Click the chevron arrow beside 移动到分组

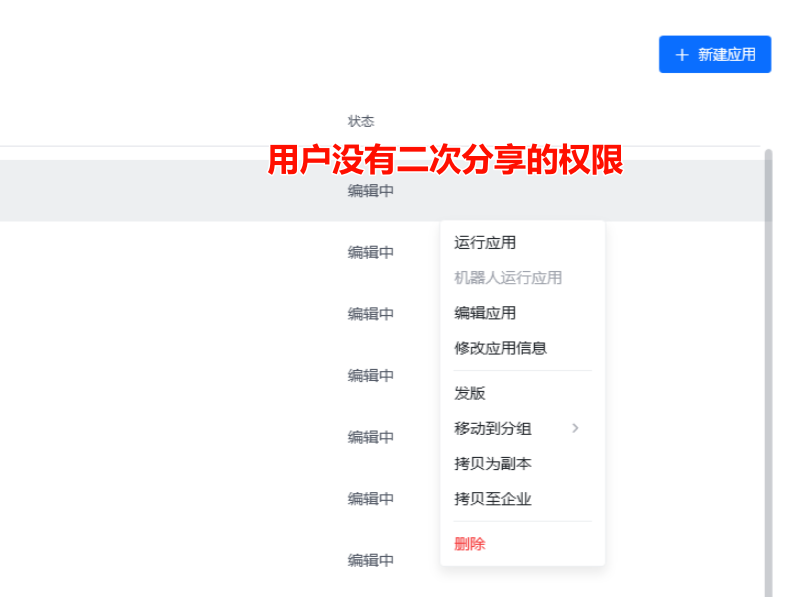pos(577,428)
